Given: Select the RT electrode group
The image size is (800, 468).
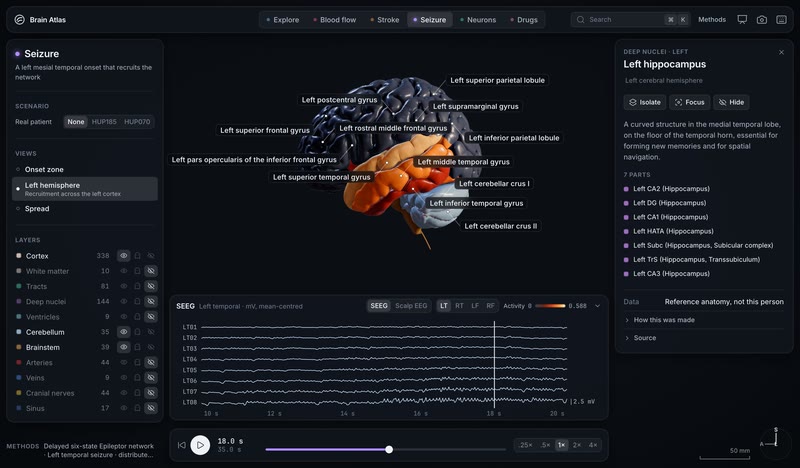Looking at the screenshot, I should [459, 306].
